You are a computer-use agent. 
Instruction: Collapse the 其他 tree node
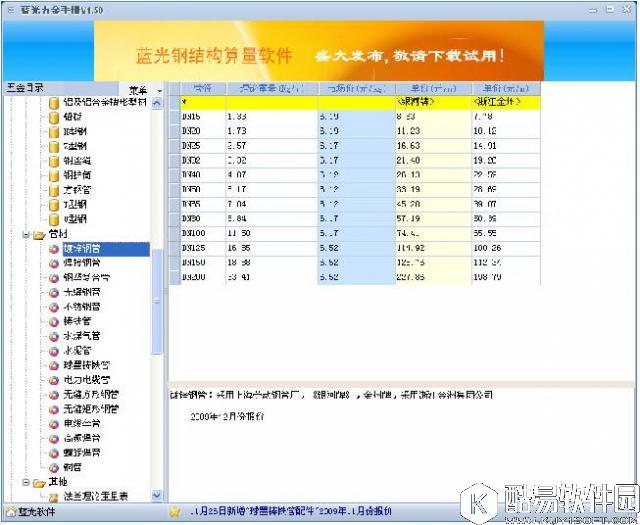point(26,483)
